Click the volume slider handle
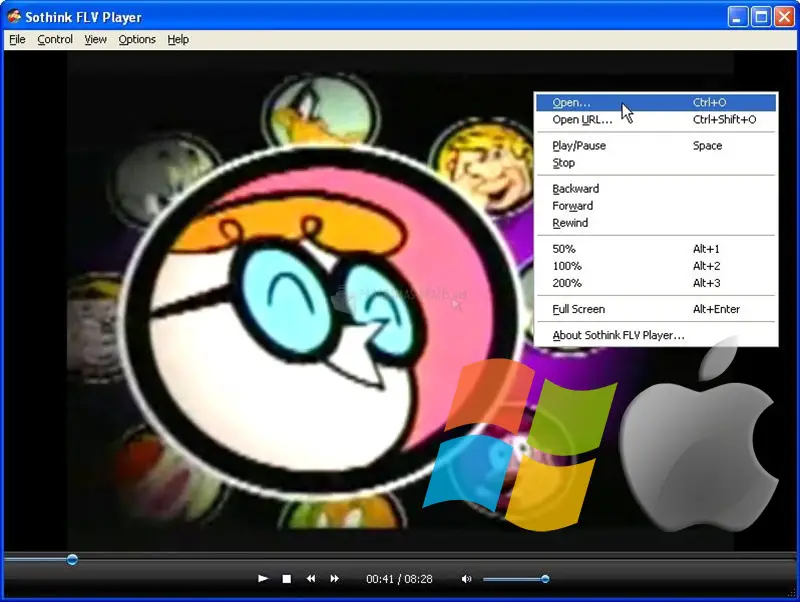Viewport: 800px width, 602px height. pyautogui.click(x=545, y=579)
